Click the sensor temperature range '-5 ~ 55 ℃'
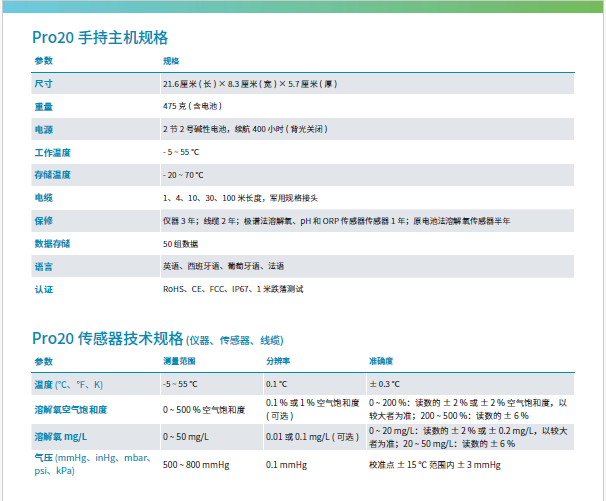The width and height of the screenshot is (606, 501). pos(180,384)
